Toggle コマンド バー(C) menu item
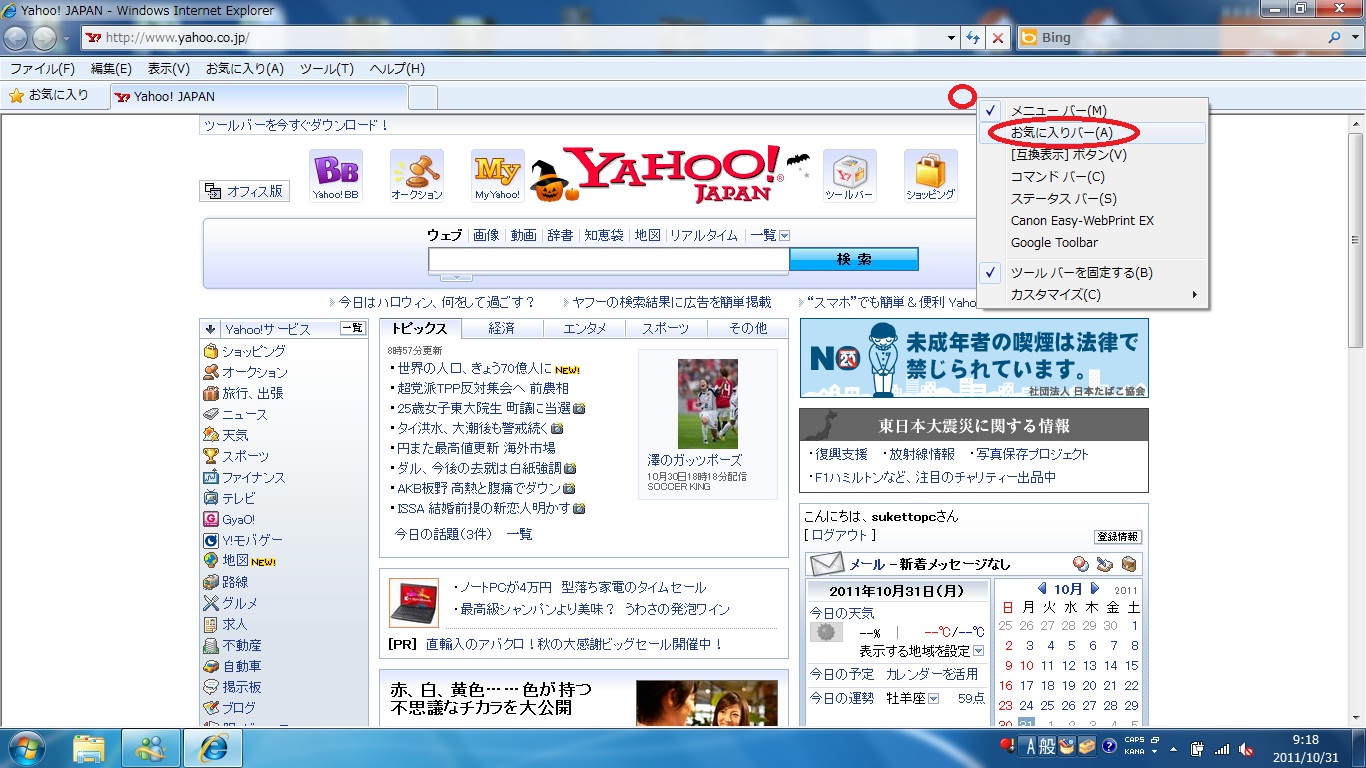Viewport: 1366px width, 768px height. (1092, 176)
